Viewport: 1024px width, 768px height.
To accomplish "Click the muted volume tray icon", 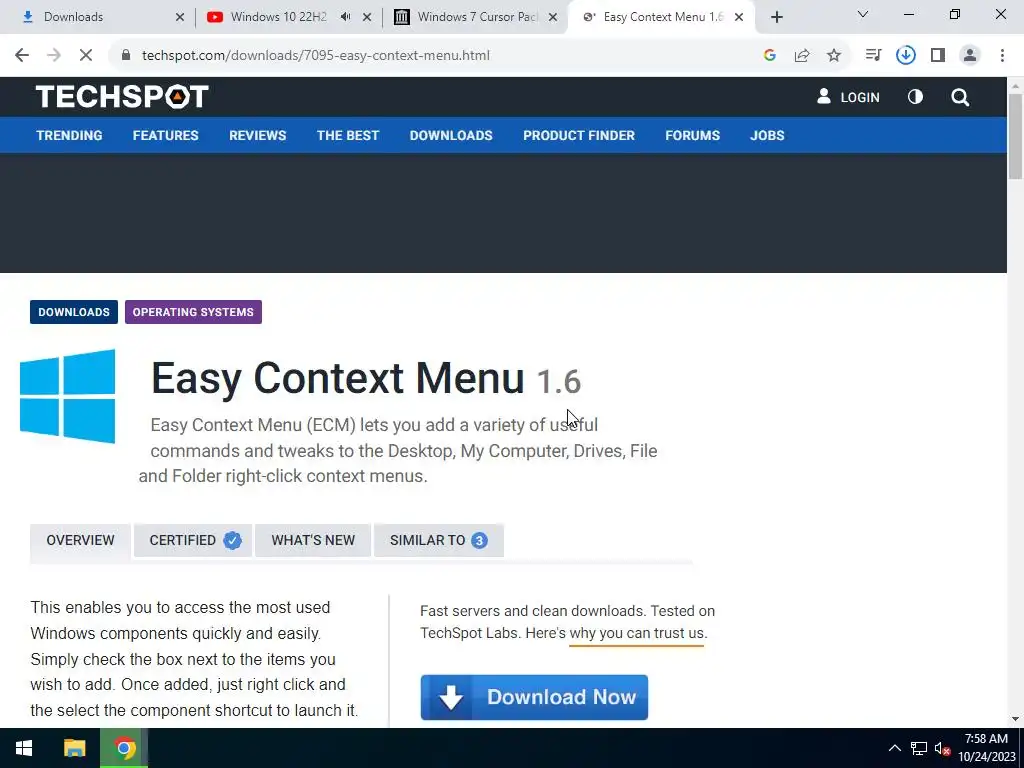I will [942, 748].
